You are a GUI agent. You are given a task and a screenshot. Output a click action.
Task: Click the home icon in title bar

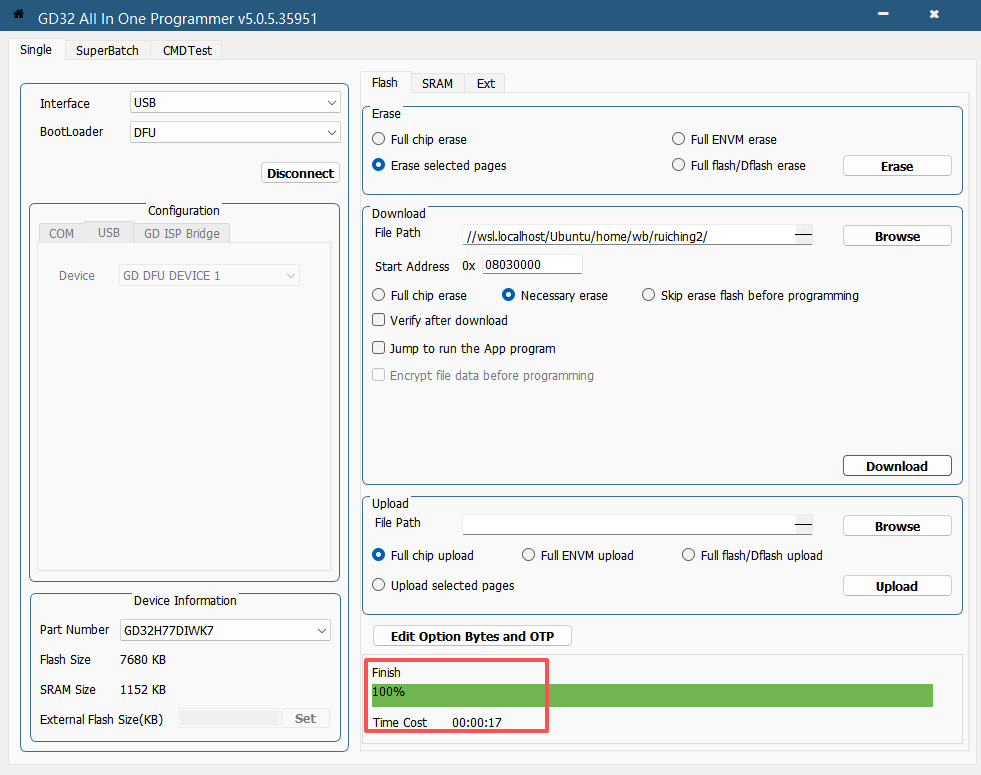point(18,14)
